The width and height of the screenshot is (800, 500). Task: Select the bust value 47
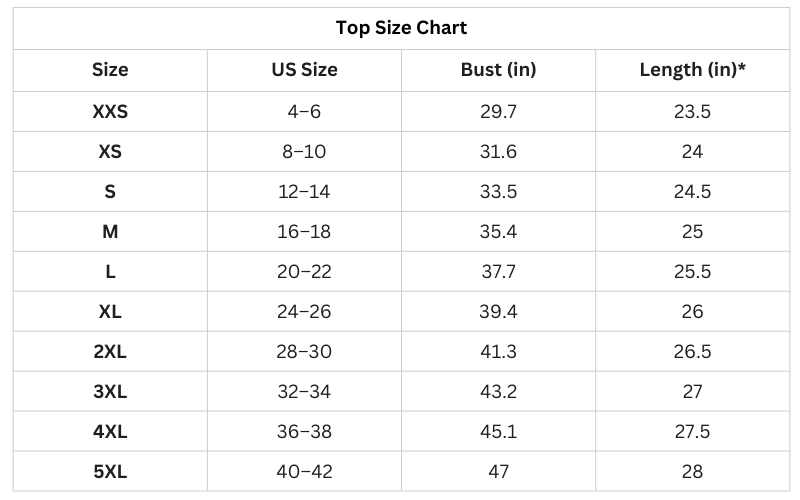[x=498, y=471]
